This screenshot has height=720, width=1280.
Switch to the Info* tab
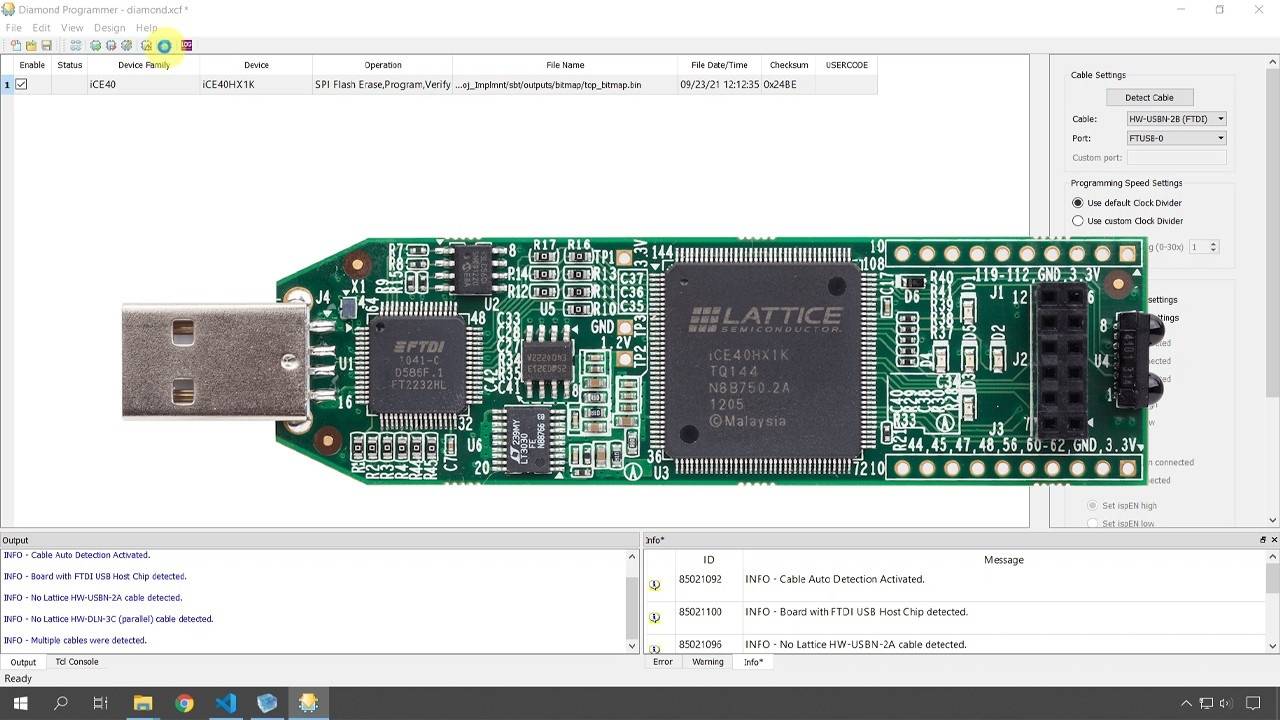point(754,662)
